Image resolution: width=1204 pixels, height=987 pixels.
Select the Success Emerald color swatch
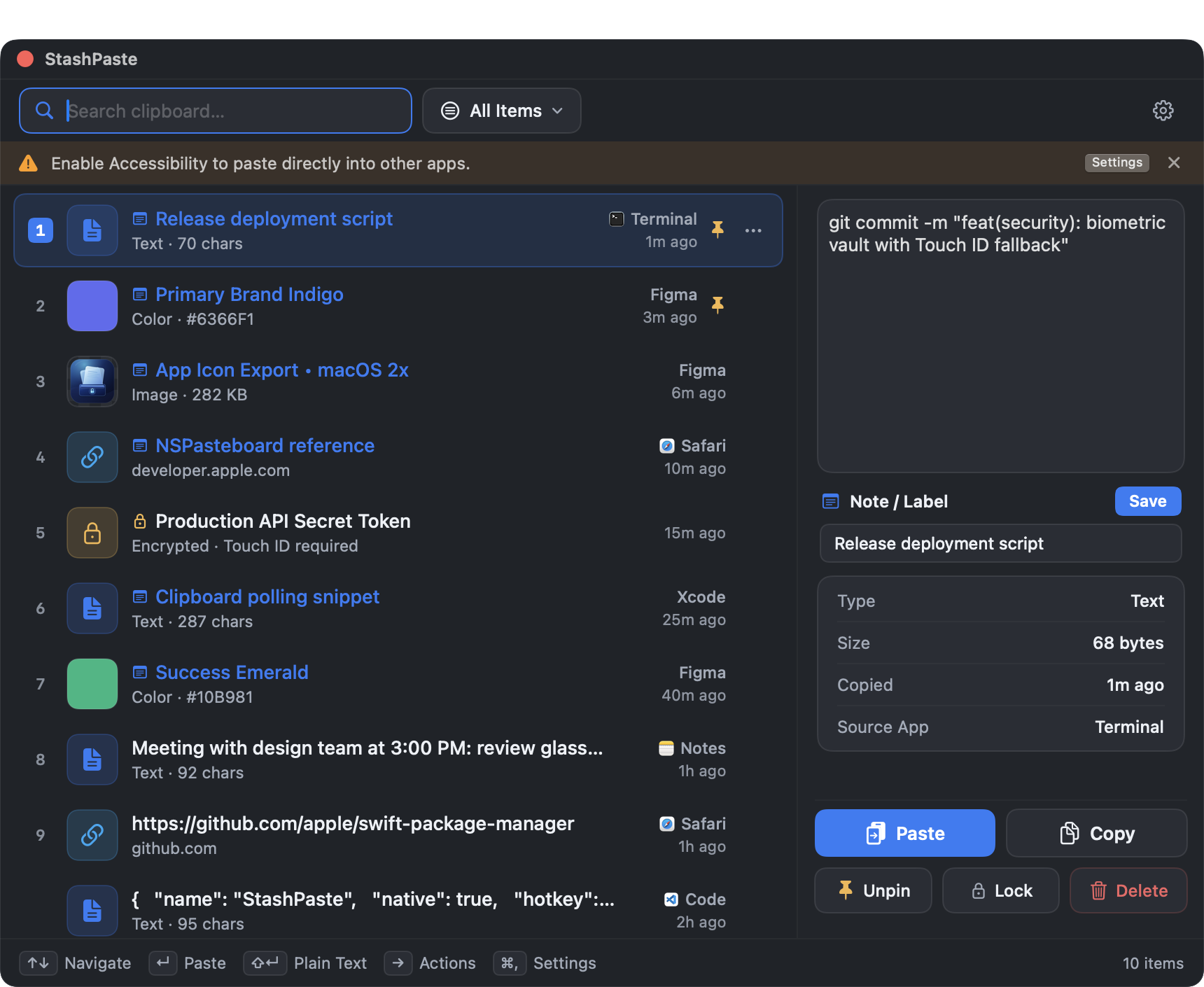click(92, 684)
